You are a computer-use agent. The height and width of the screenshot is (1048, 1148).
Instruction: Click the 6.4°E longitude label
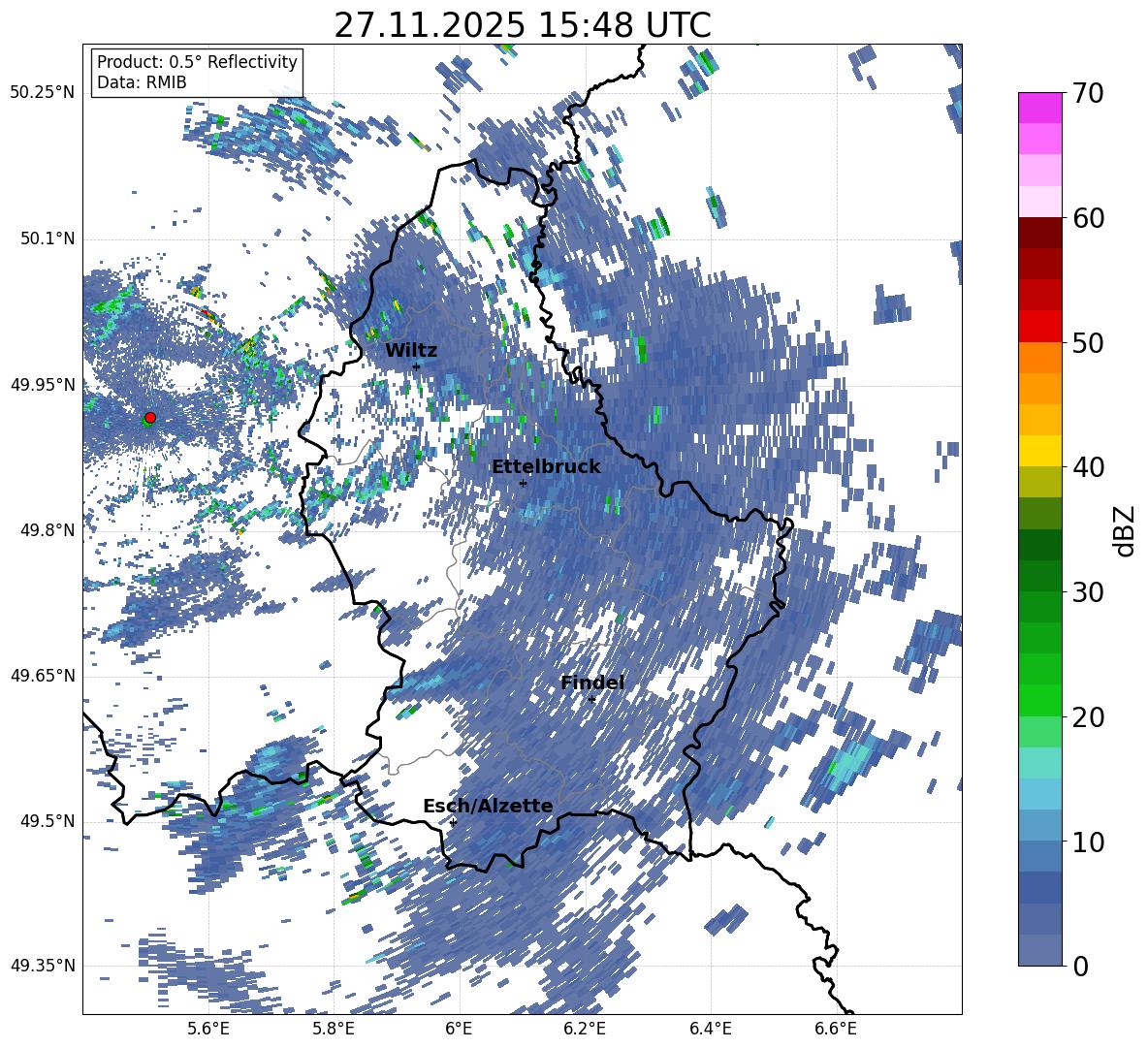(x=710, y=1029)
